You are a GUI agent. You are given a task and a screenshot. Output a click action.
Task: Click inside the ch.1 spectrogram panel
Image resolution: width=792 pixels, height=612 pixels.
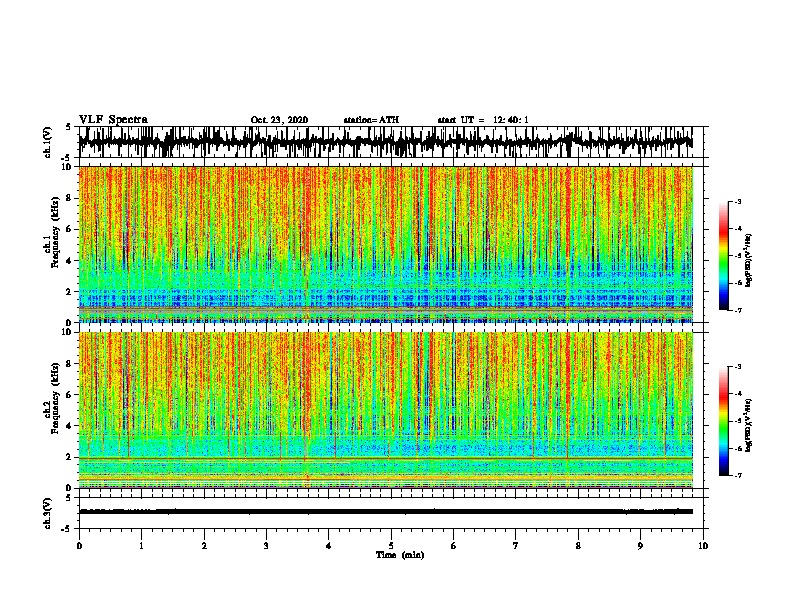(x=385, y=244)
